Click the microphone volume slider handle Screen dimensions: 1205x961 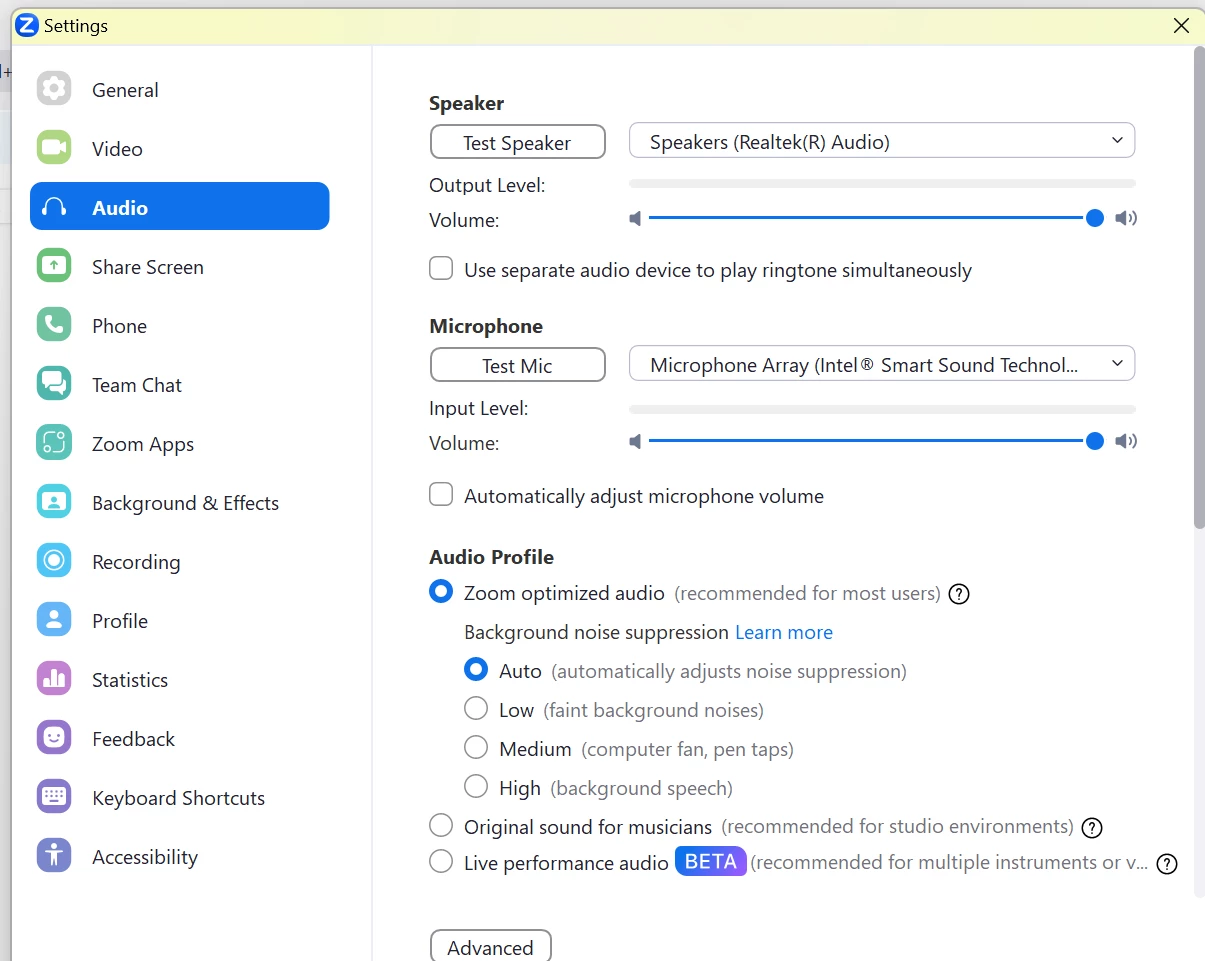[1095, 441]
